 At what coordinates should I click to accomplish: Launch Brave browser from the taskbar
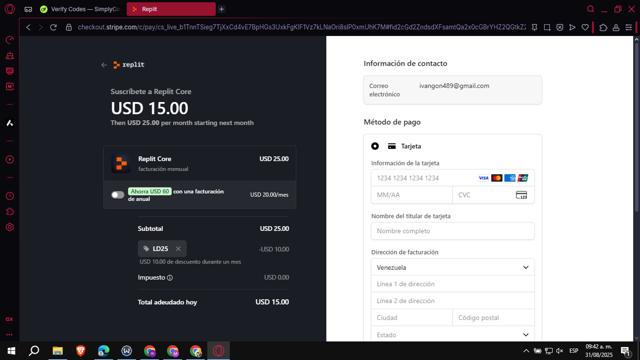[80, 351]
